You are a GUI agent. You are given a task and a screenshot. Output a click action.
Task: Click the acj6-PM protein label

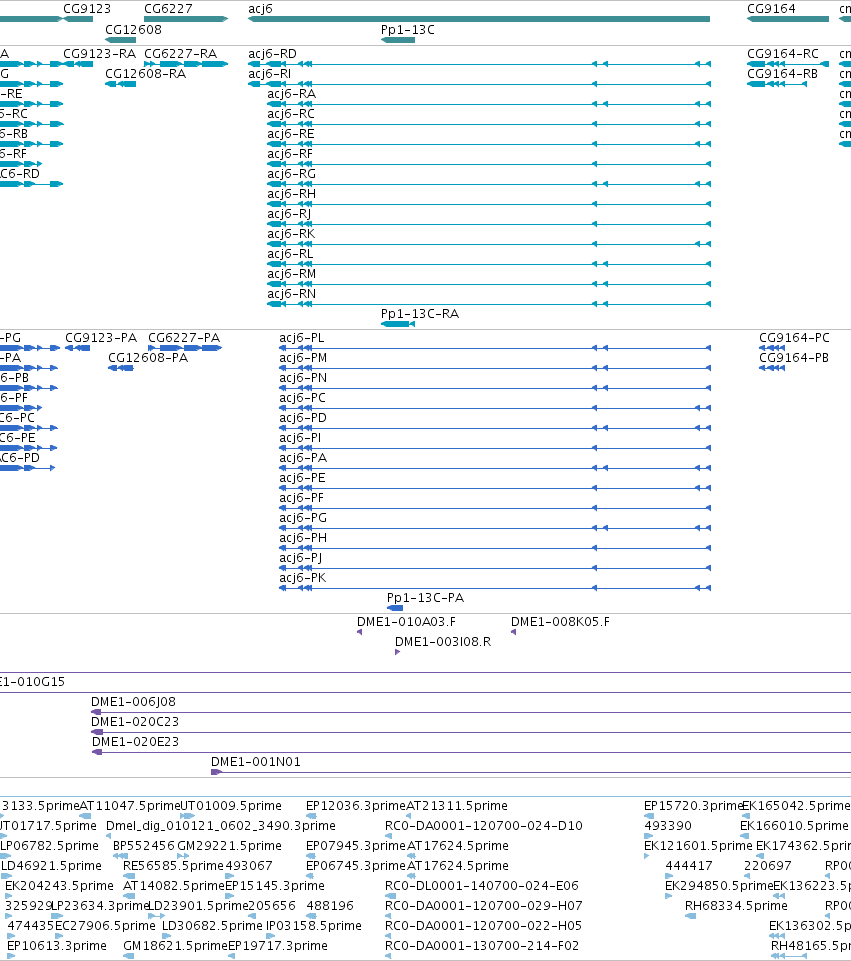[303, 358]
